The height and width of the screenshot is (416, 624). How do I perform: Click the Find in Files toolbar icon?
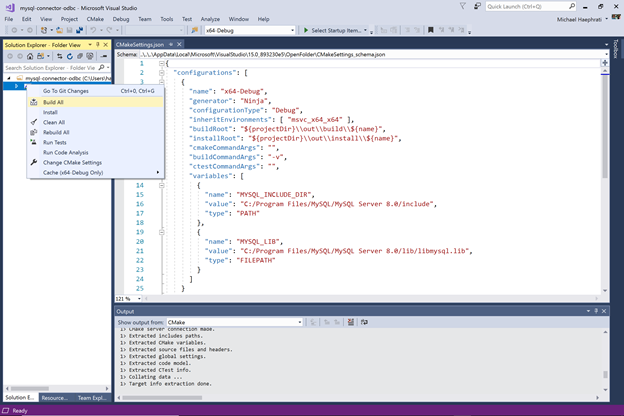coord(195,30)
